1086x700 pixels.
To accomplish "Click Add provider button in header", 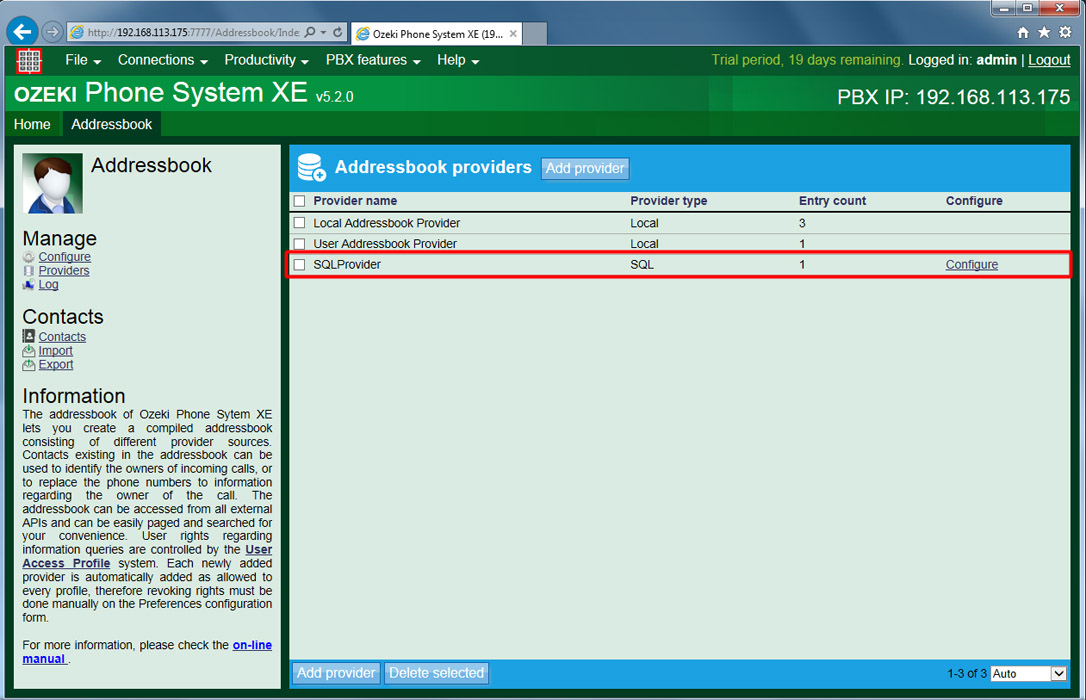I will tap(585, 168).
